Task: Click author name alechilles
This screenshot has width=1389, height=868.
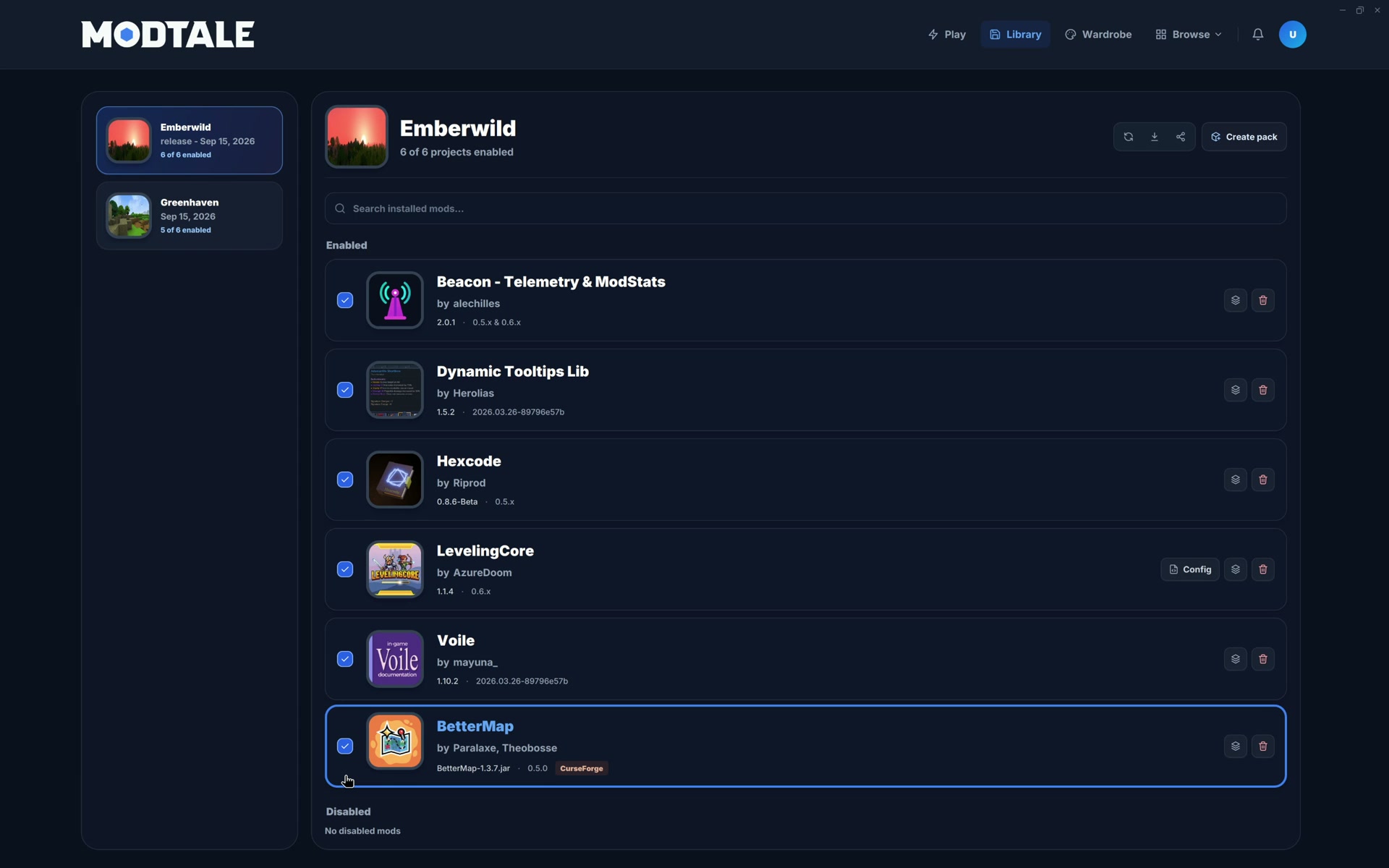Action: click(x=476, y=304)
